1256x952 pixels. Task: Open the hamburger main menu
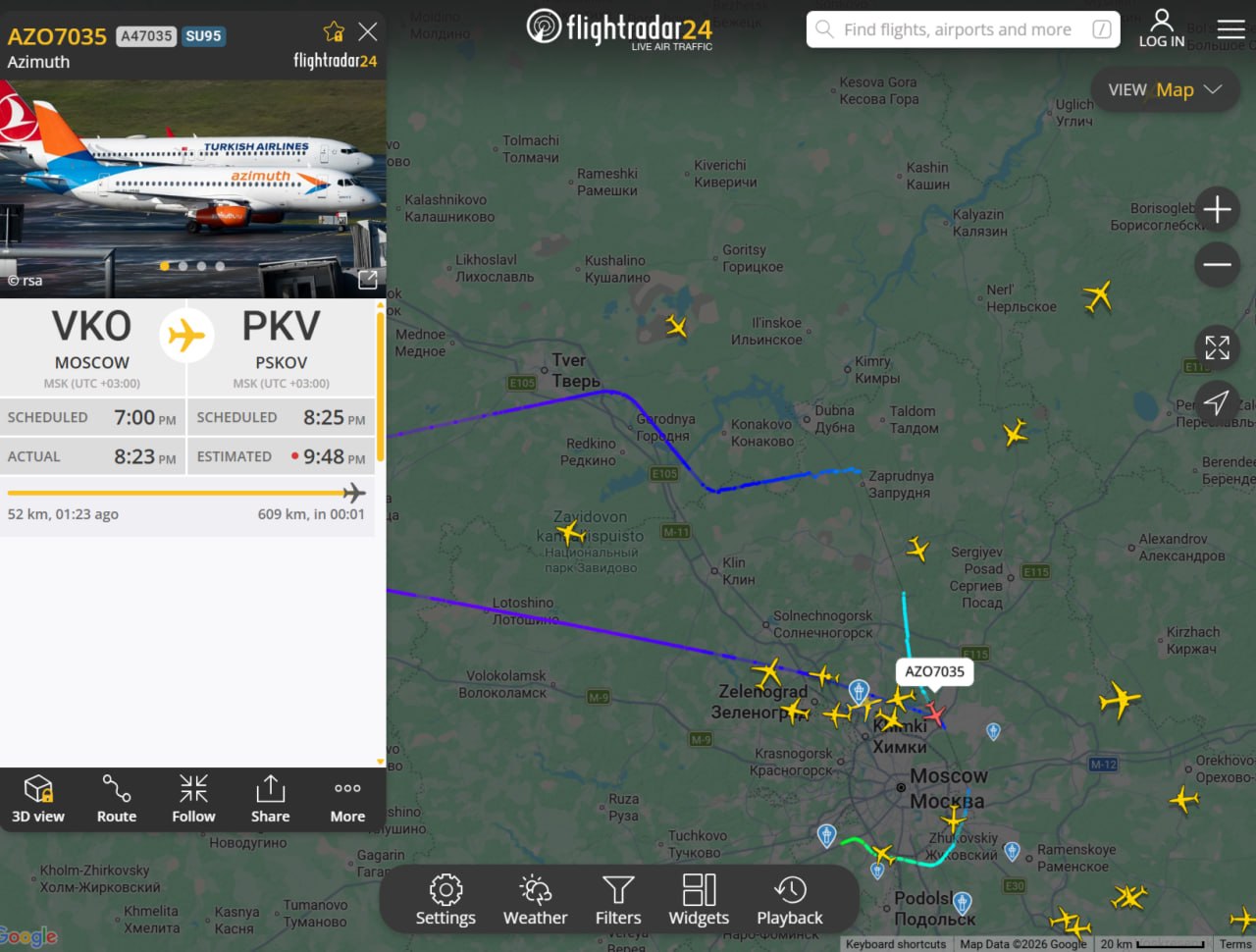pyautogui.click(x=1231, y=29)
